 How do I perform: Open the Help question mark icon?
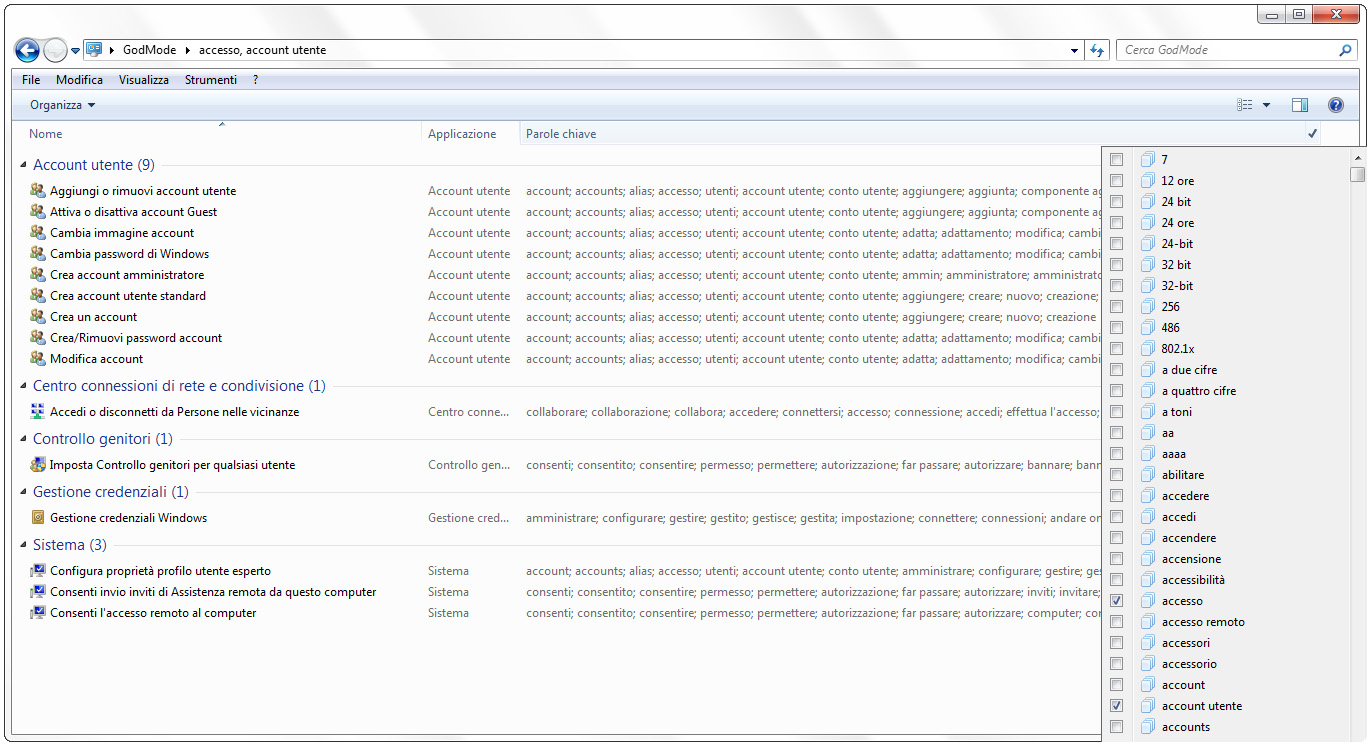[1335, 105]
